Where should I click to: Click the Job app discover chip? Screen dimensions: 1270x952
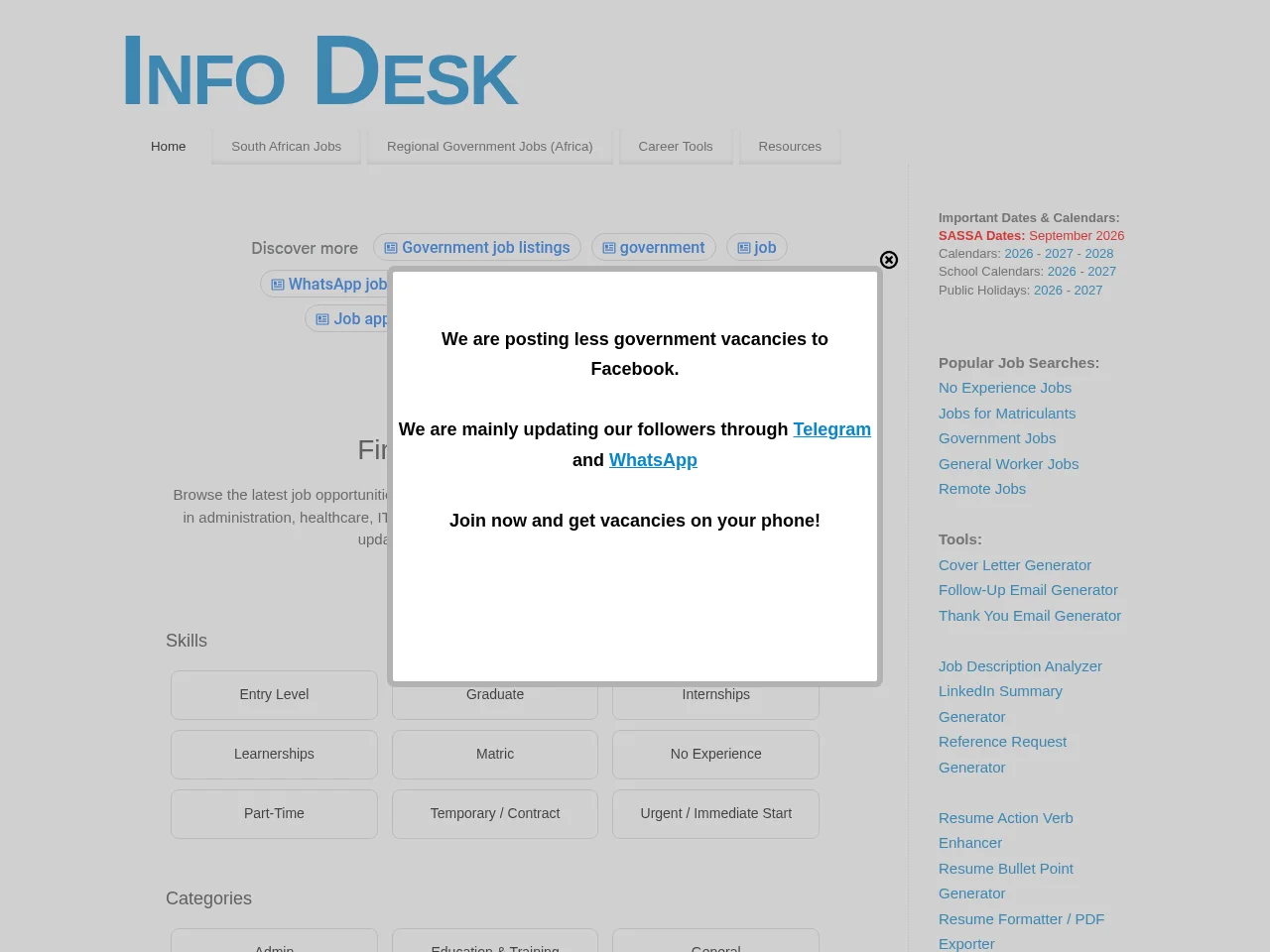347,318
